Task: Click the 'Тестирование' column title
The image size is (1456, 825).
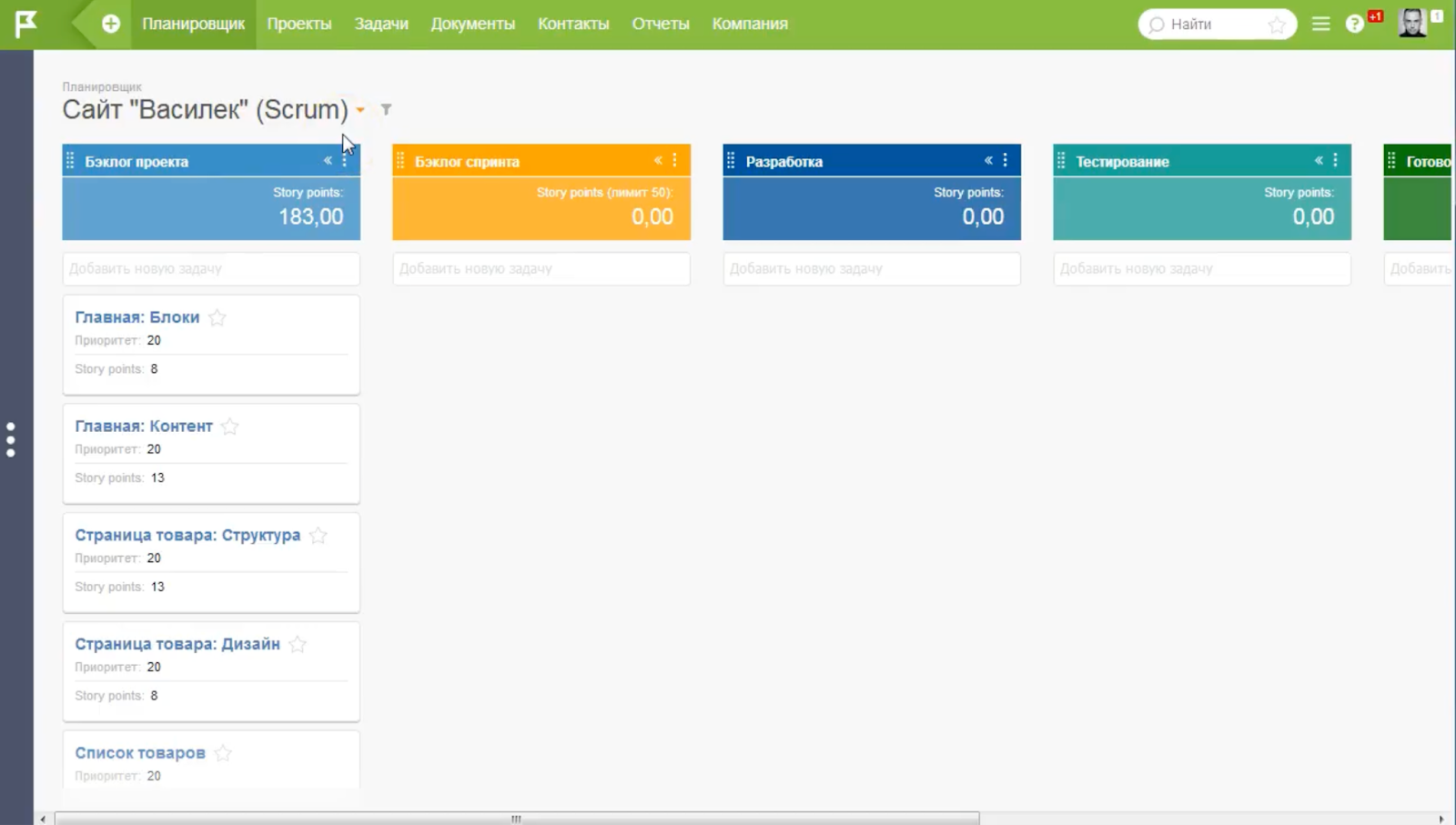Action: pyautogui.click(x=1122, y=162)
